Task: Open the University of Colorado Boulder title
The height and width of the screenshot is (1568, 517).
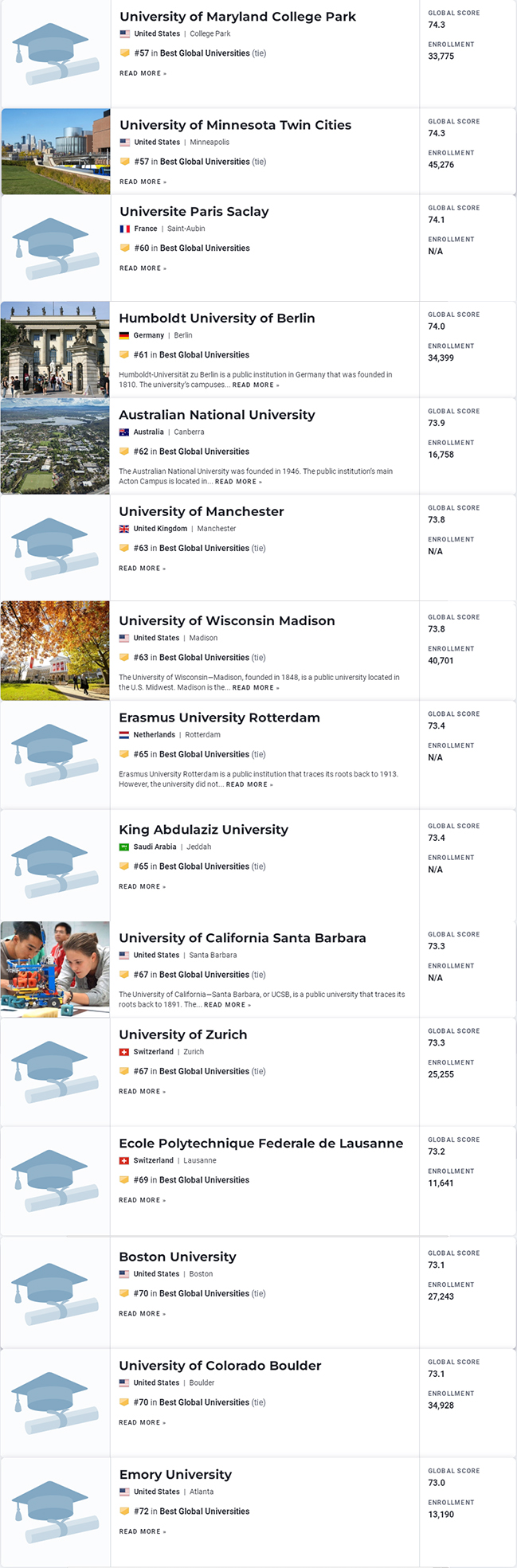Action: [220, 1366]
